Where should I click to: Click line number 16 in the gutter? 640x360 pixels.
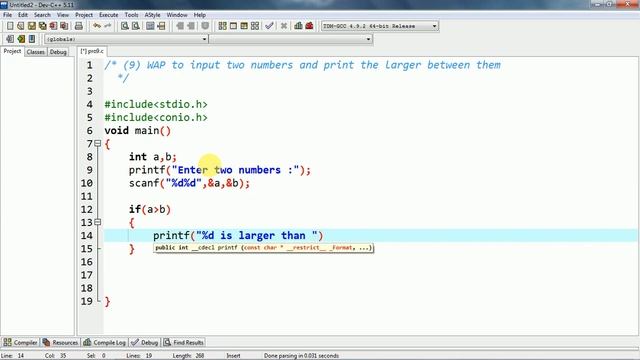point(87,262)
